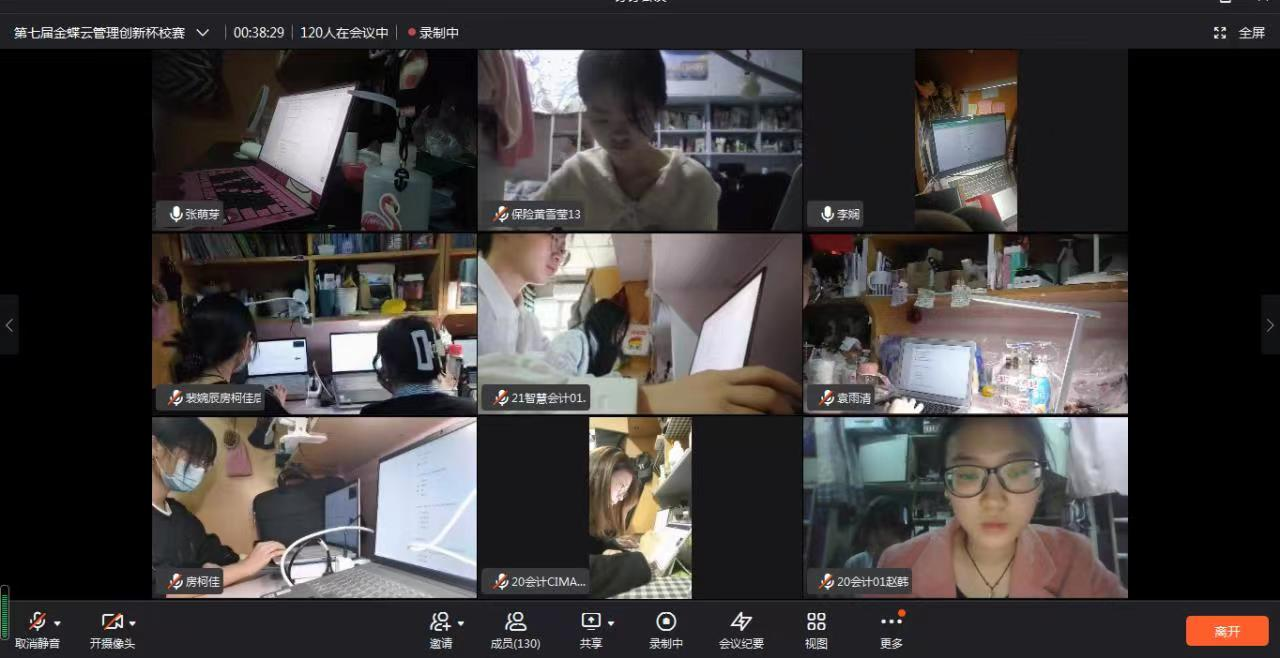Open the members (130) list
This screenshot has height=658, width=1280.
tap(515, 622)
